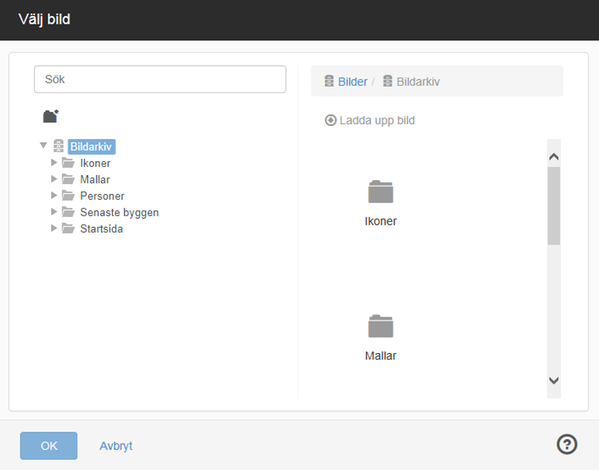Go to Bilder in the breadcrumb
Screen dimensions: 599x470
[353, 81]
